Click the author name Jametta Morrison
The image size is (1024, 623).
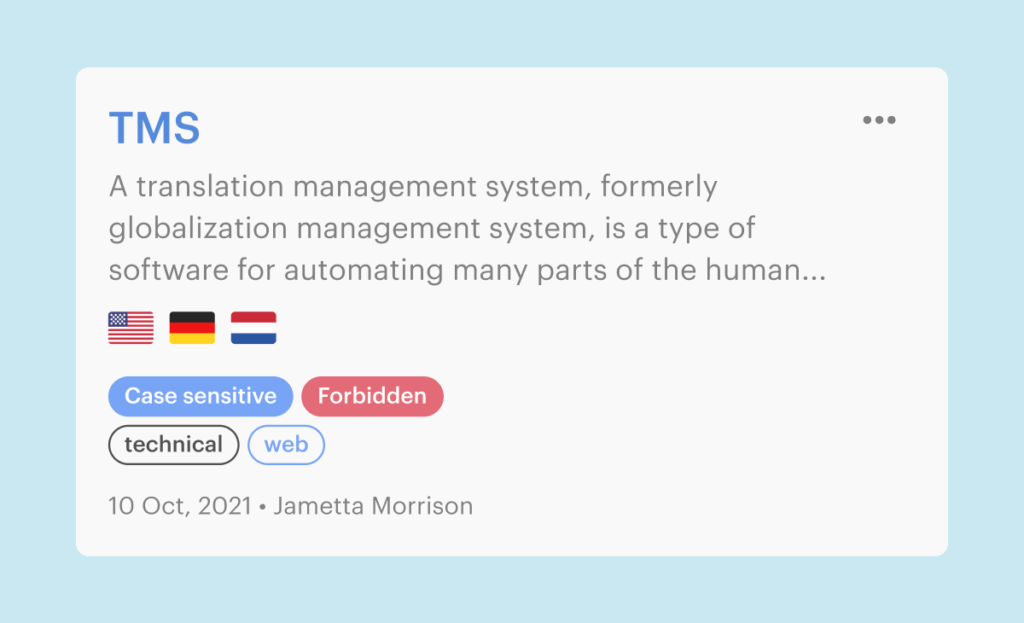point(373,506)
